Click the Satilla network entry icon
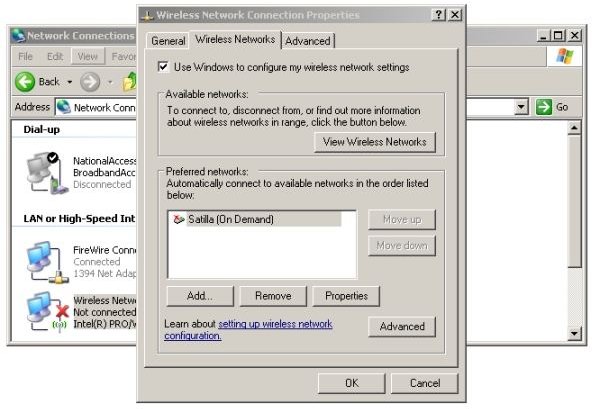Screen dimensions: 592x409 pos(178,219)
